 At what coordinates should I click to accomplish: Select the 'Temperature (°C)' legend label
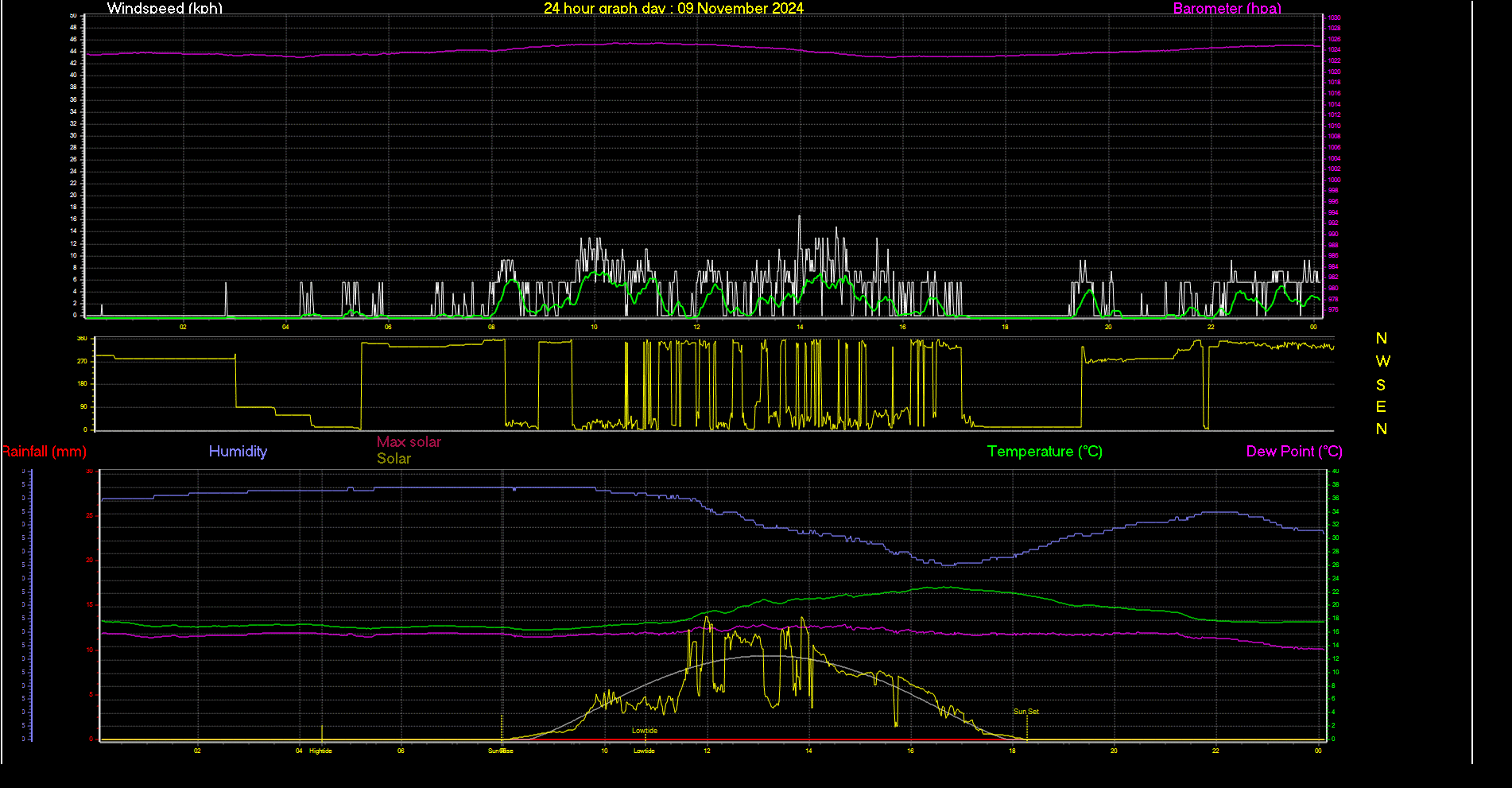pyautogui.click(x=1045, y=452)
